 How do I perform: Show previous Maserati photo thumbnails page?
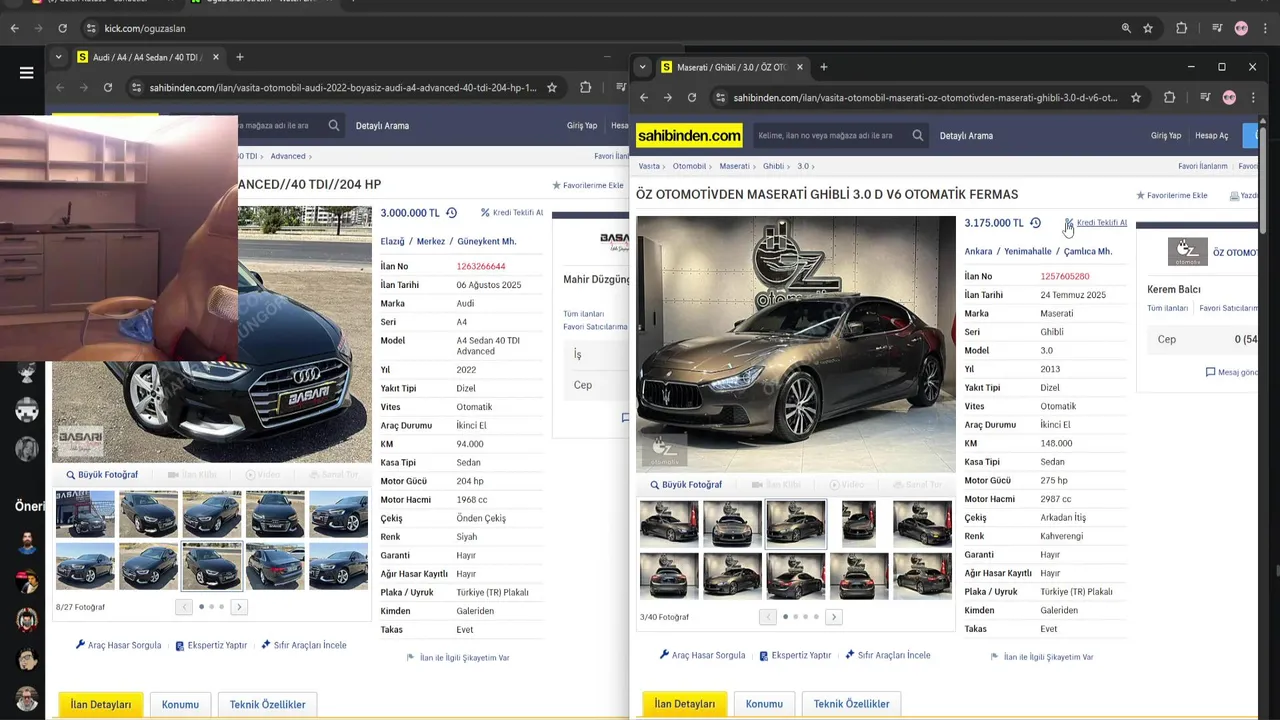(768, 617)
